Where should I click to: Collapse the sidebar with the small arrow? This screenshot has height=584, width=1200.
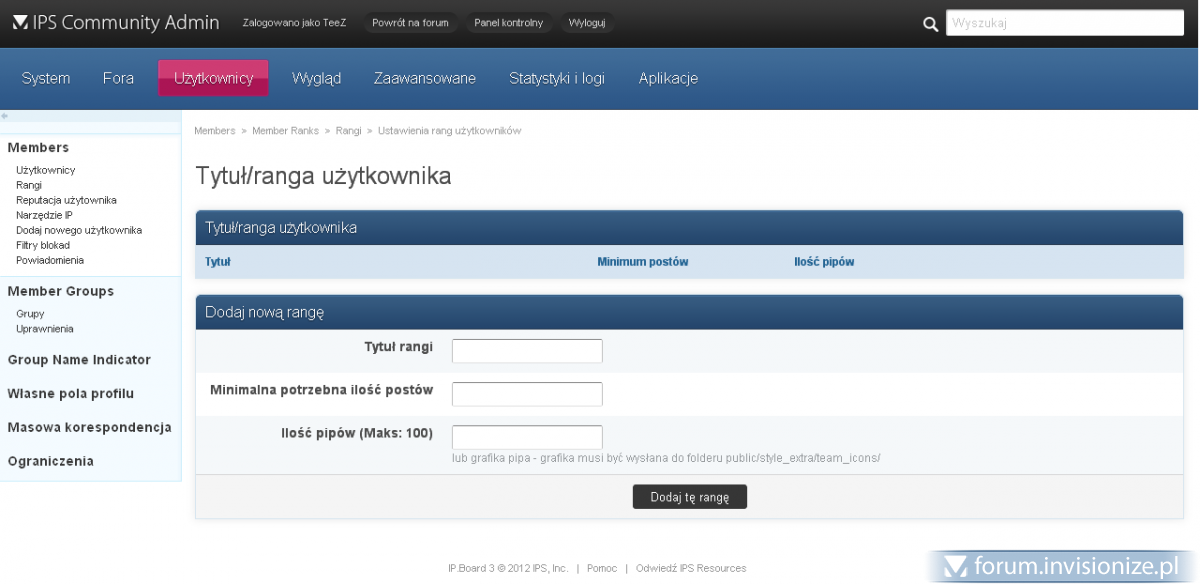pos(6,116)
